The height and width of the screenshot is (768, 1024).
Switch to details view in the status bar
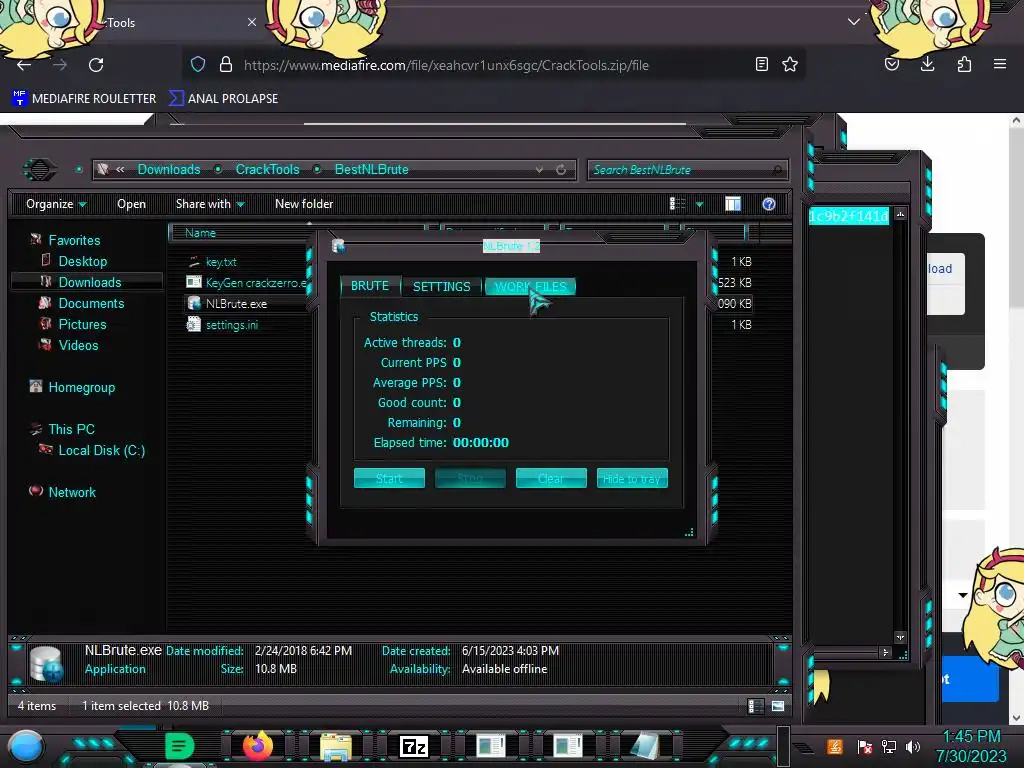755,706
